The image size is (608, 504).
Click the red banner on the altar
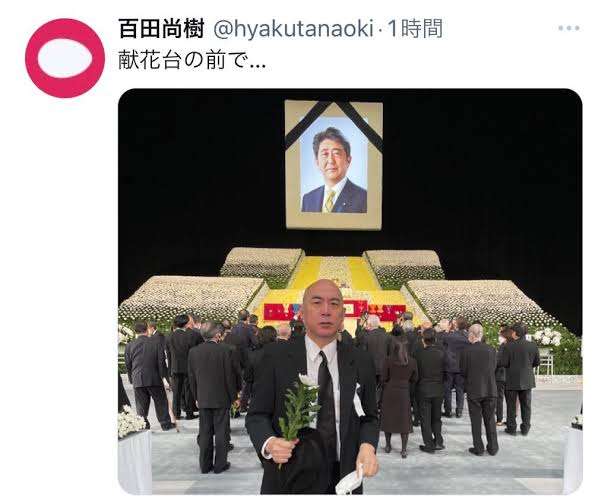coord(334,312)
